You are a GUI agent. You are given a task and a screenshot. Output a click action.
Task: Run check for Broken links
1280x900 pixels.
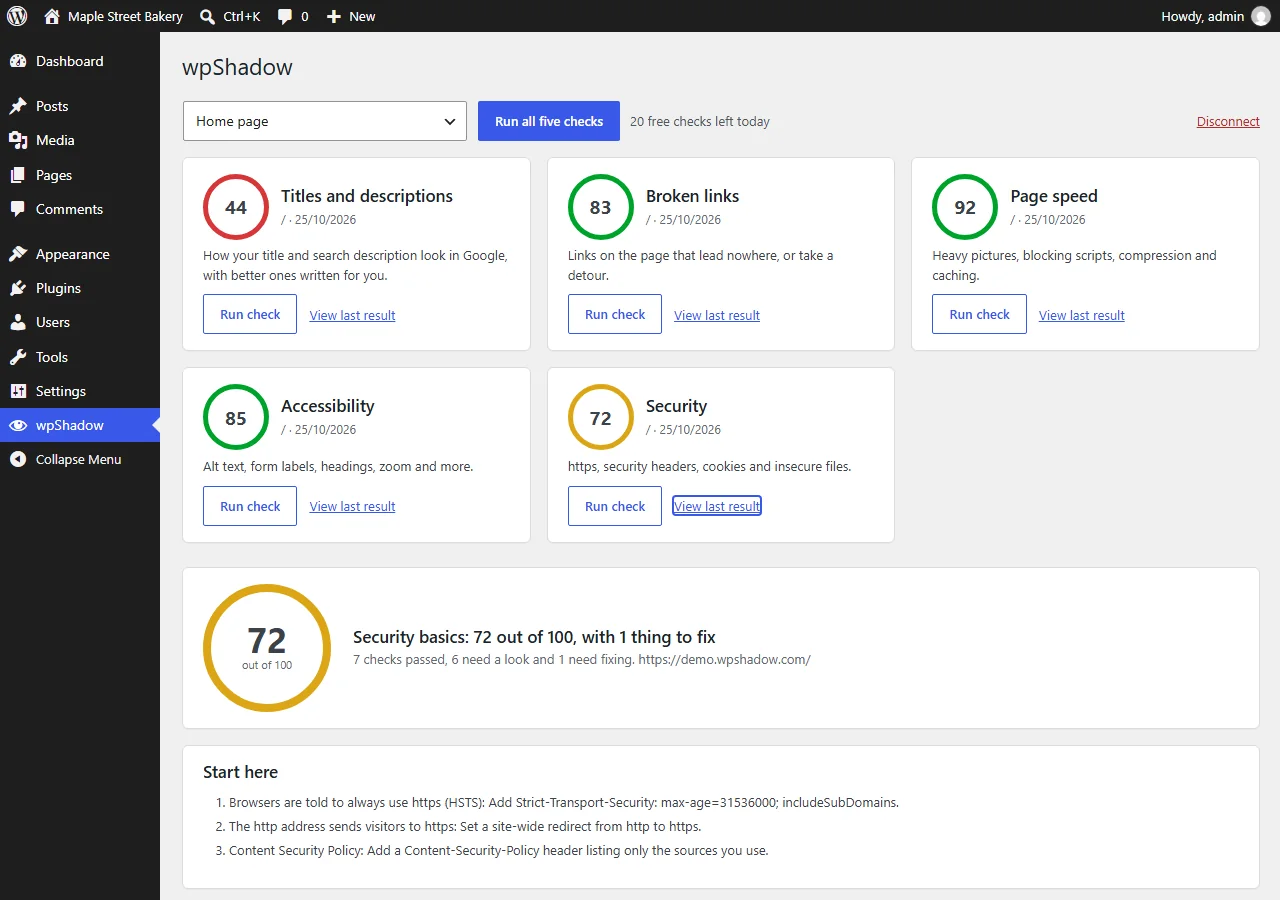pyautogui.click(x=615, y=314)
